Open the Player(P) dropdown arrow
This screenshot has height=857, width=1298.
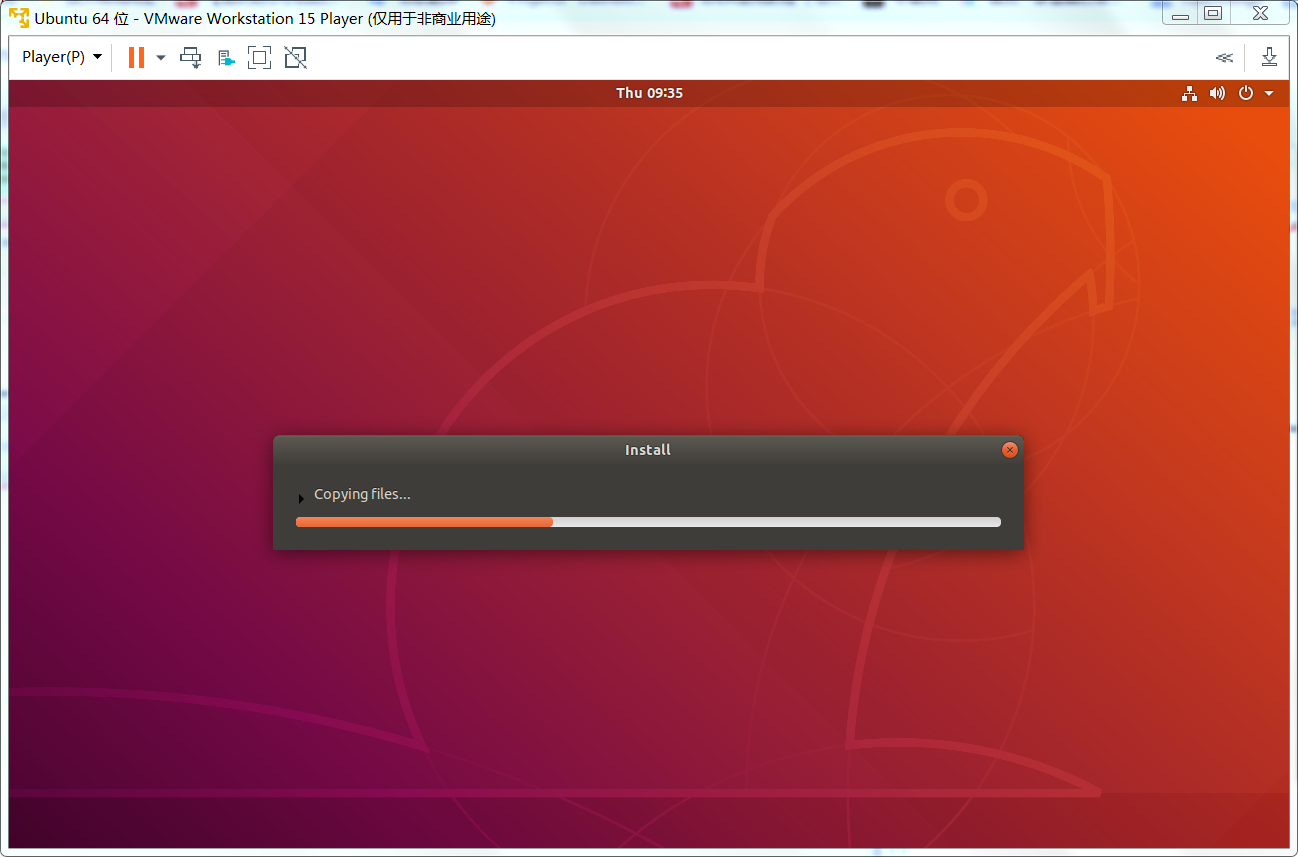click(x=95, y=57)
